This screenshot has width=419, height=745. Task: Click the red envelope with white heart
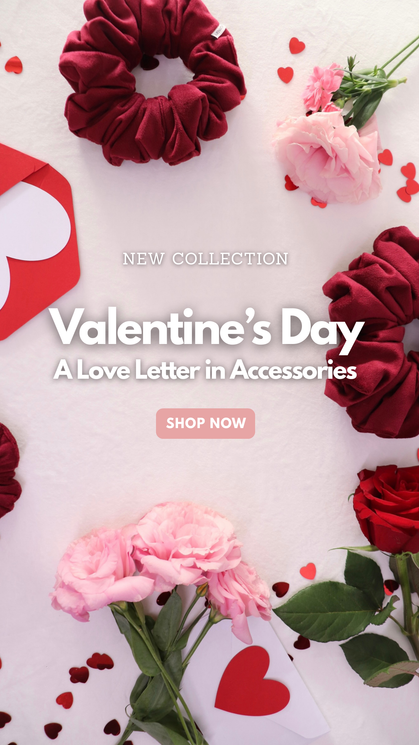click(36, 240)
